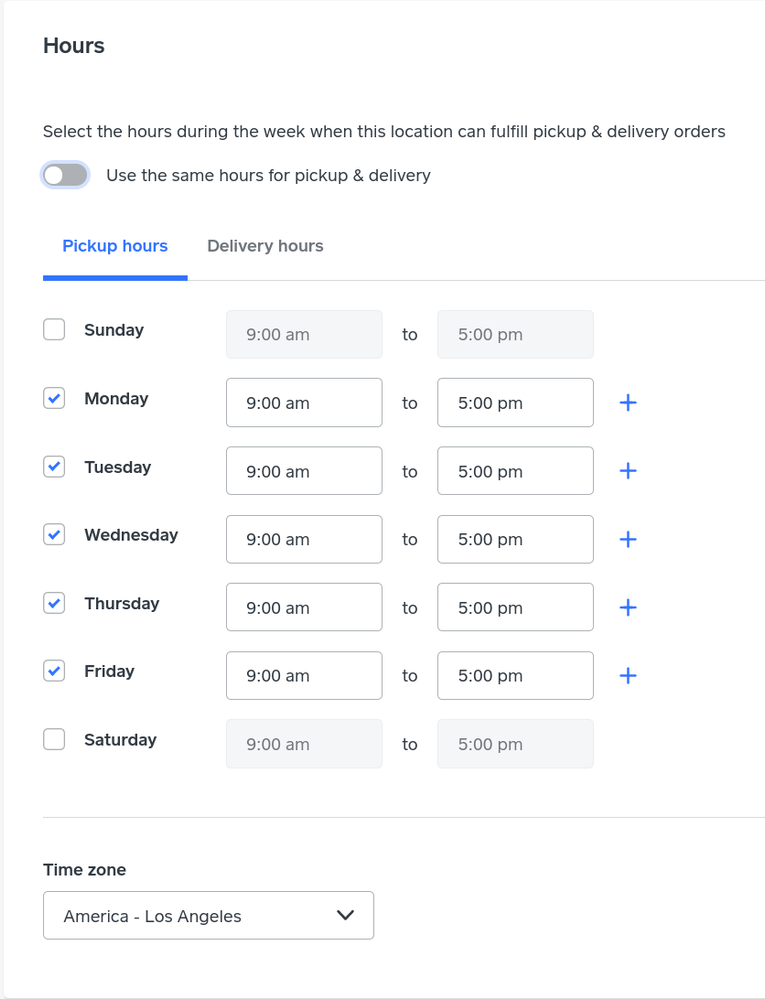Uncheck the Monday checkbox
The width and height of the screenshot is (765, 999).
[x=54, y=398]
